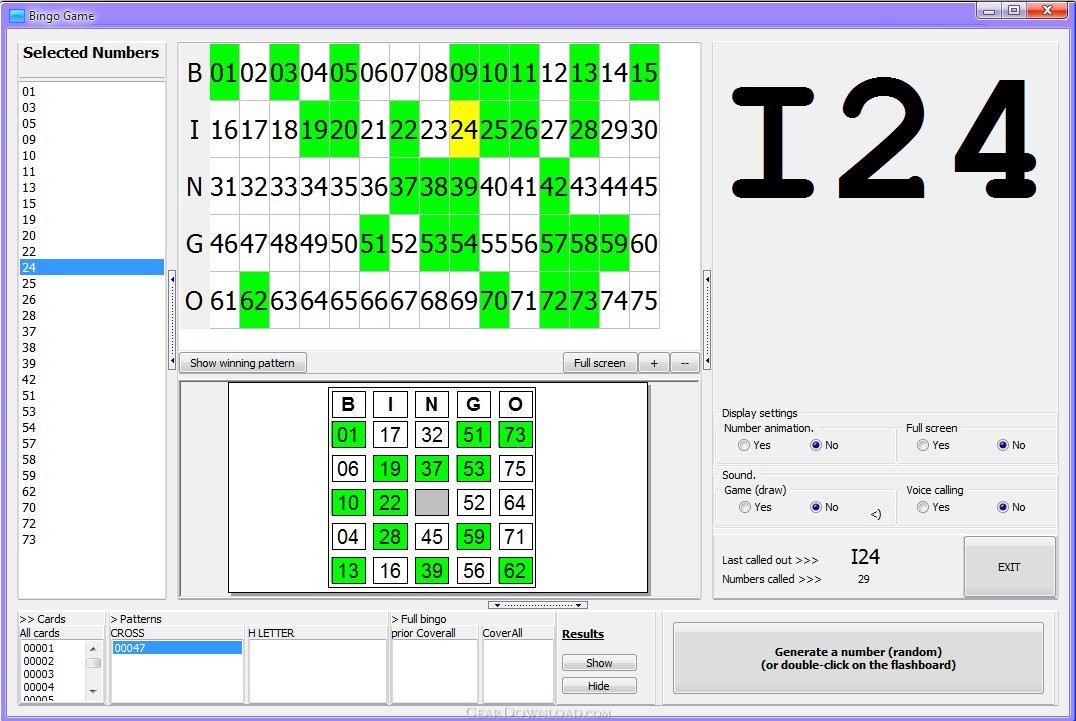The width and height of the screenshot is (1076, 721).
Task: Click number 75 on the flashboard
Action: coord(644,300)
